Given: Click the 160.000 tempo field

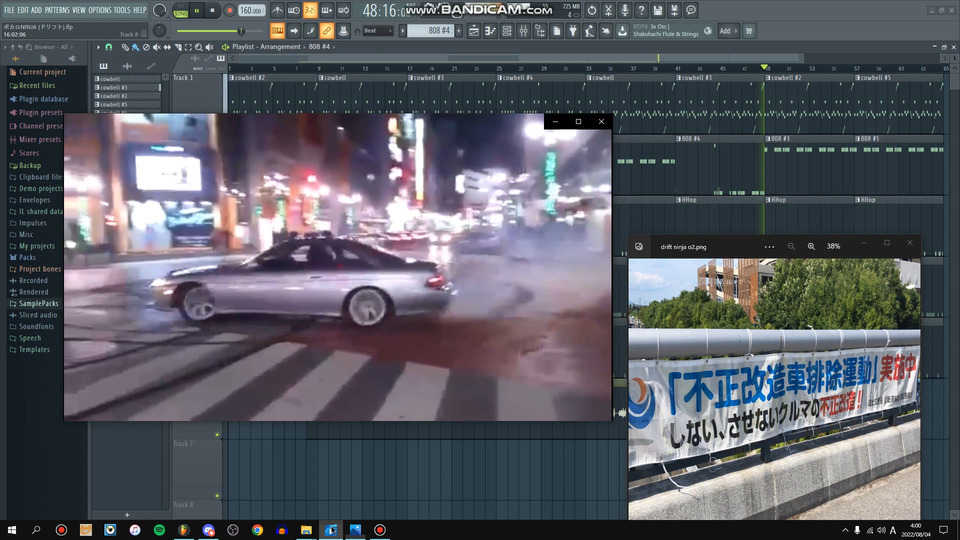Looking at the screenshot, I should (252, 10).
